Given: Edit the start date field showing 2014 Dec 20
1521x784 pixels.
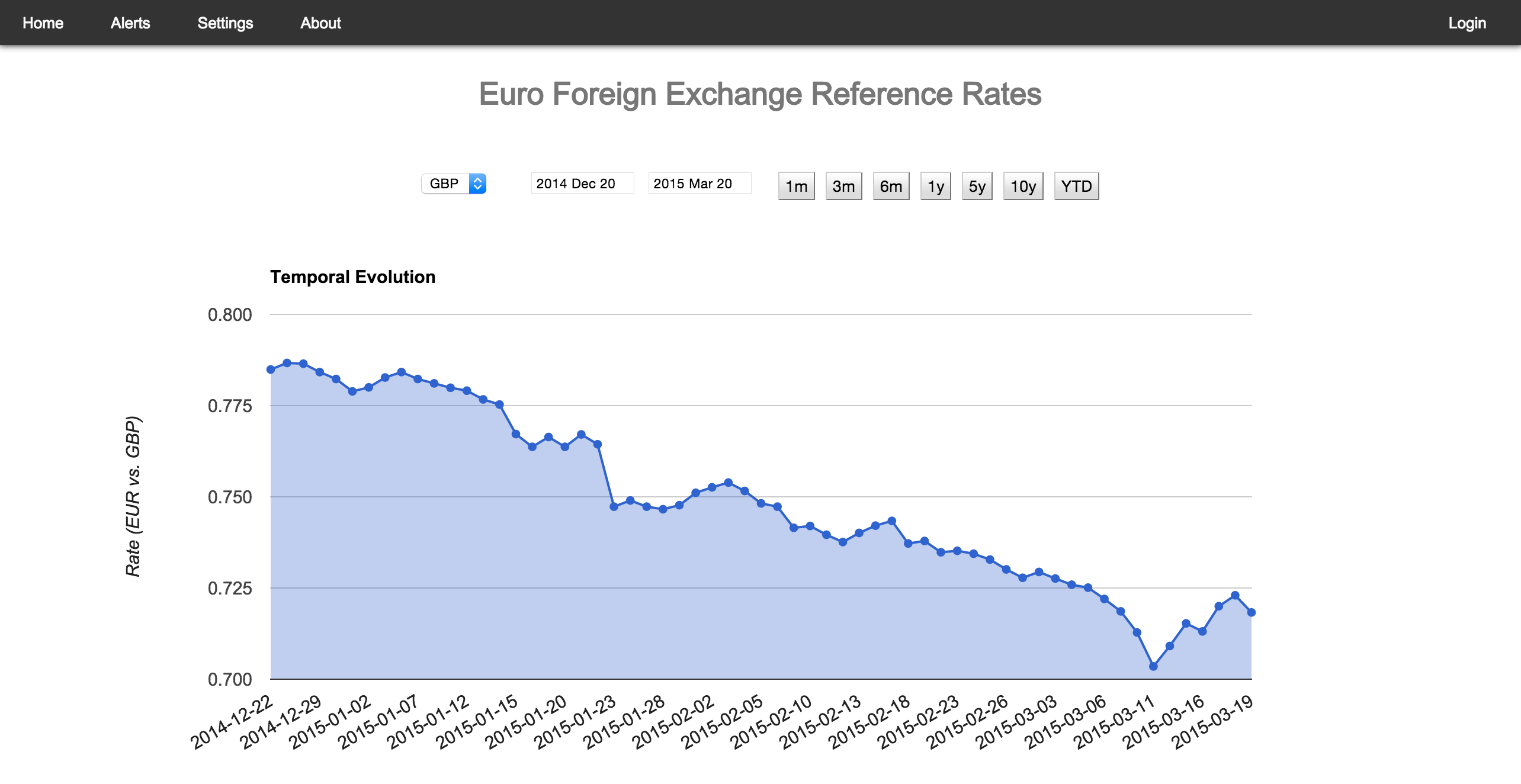Looking at the screenshot, I should point(582,184).
